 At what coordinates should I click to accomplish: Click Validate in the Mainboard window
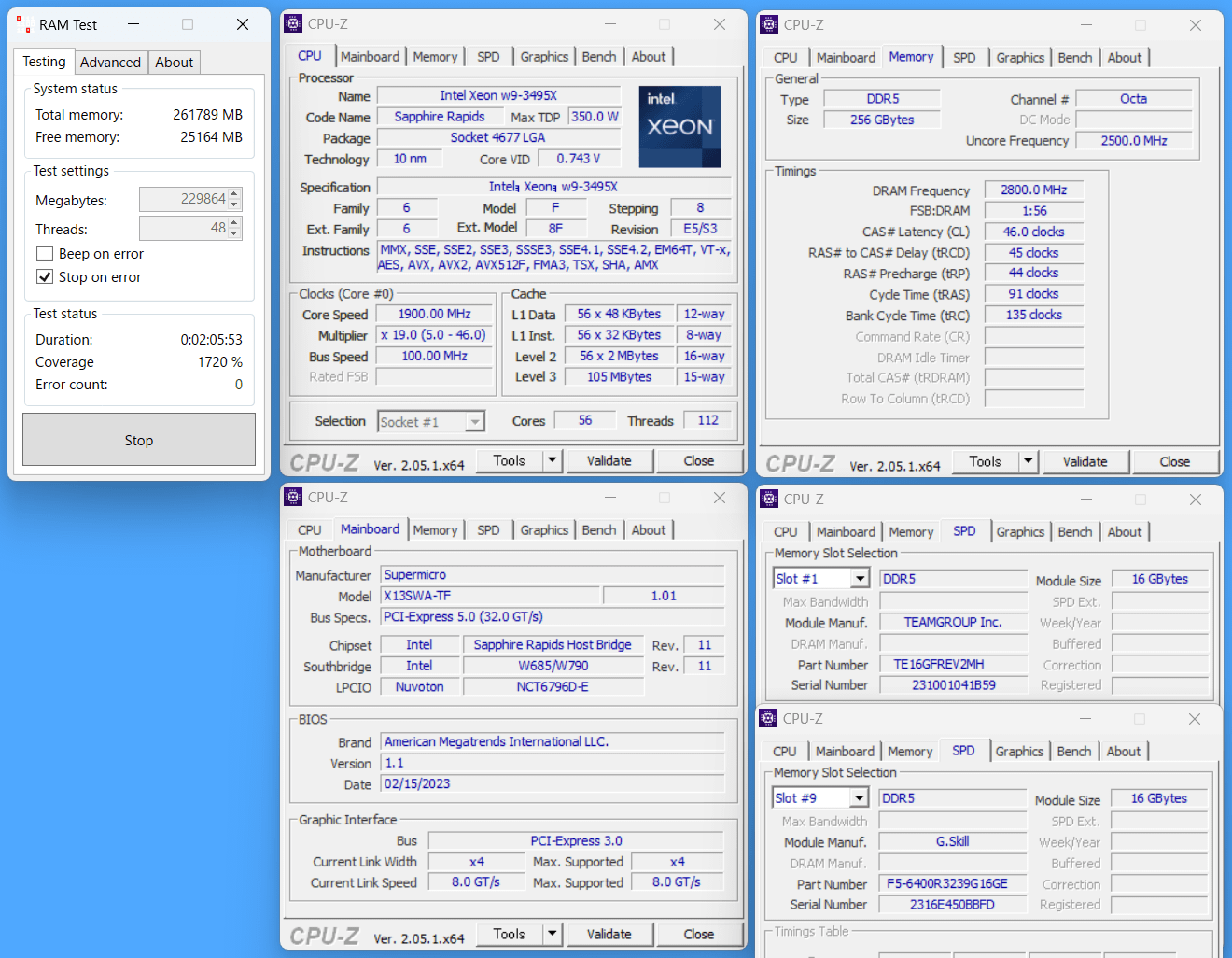pos(609,934)
